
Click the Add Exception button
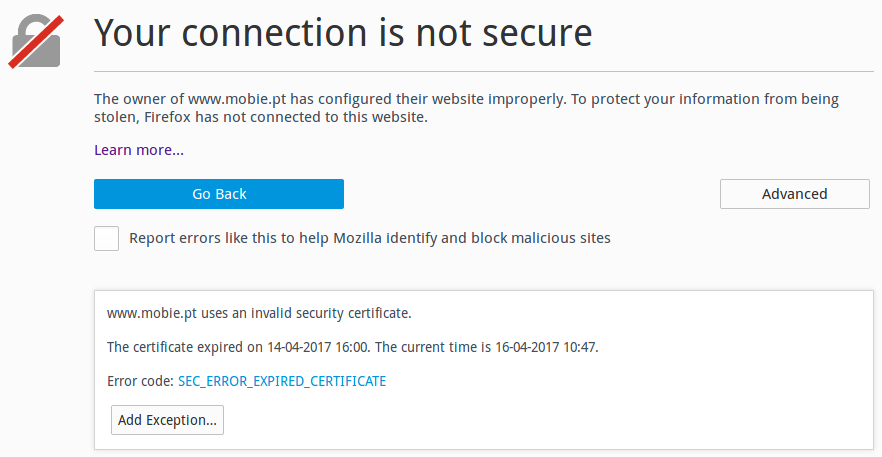(167, 420)
